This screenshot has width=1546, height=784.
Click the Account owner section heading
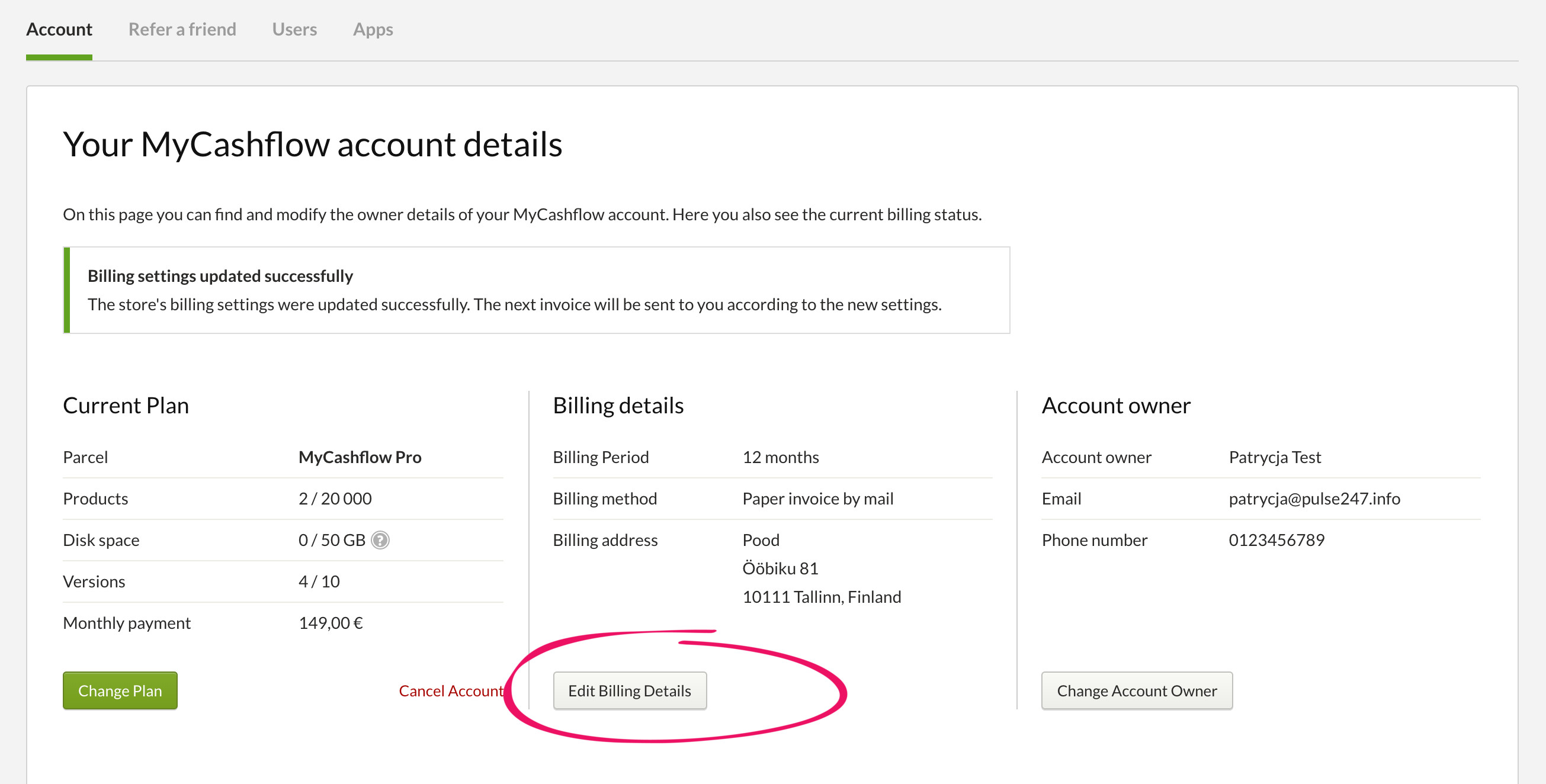pos(1116,405)
